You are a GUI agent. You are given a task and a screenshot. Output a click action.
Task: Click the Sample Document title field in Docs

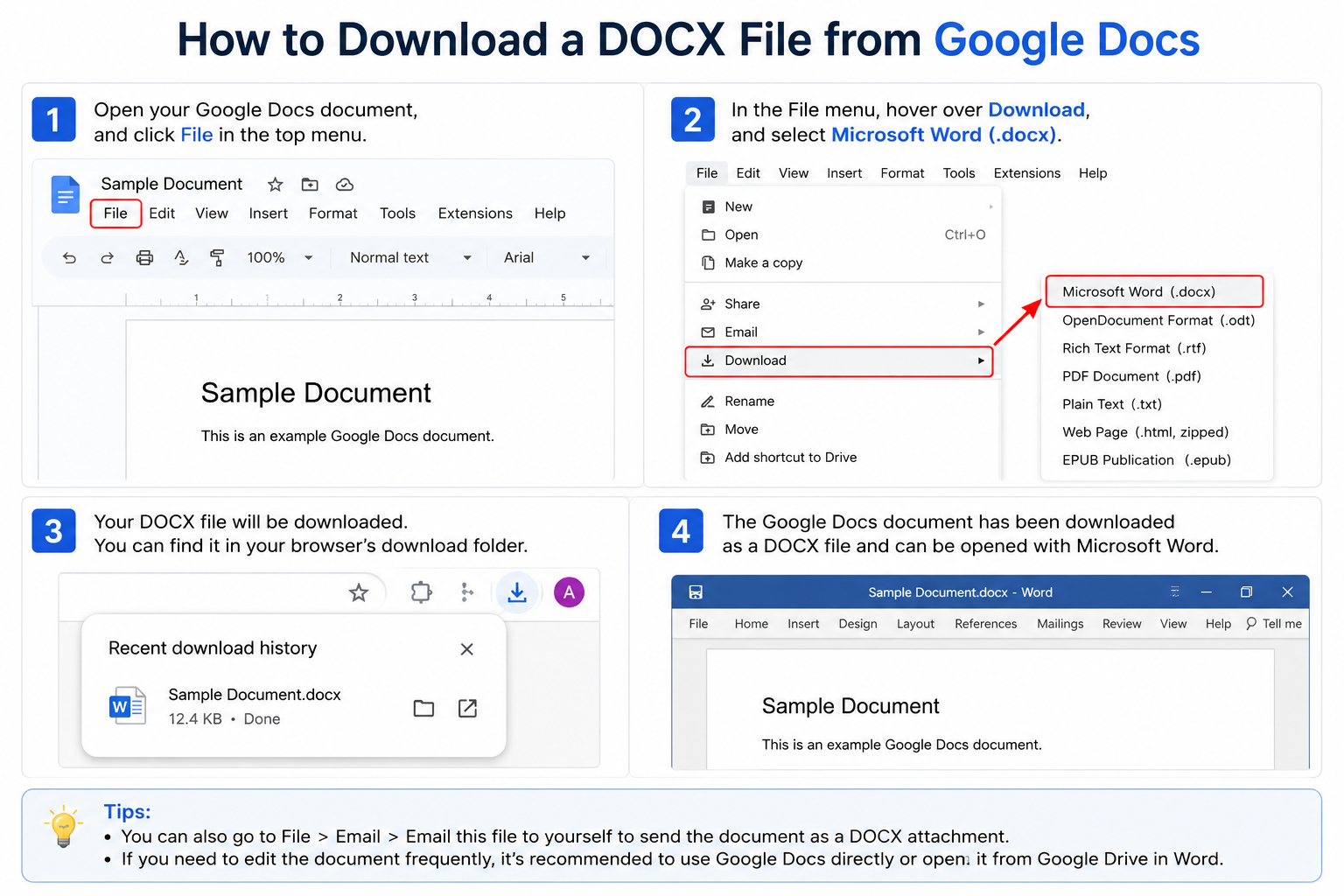(x=171, y=184)
